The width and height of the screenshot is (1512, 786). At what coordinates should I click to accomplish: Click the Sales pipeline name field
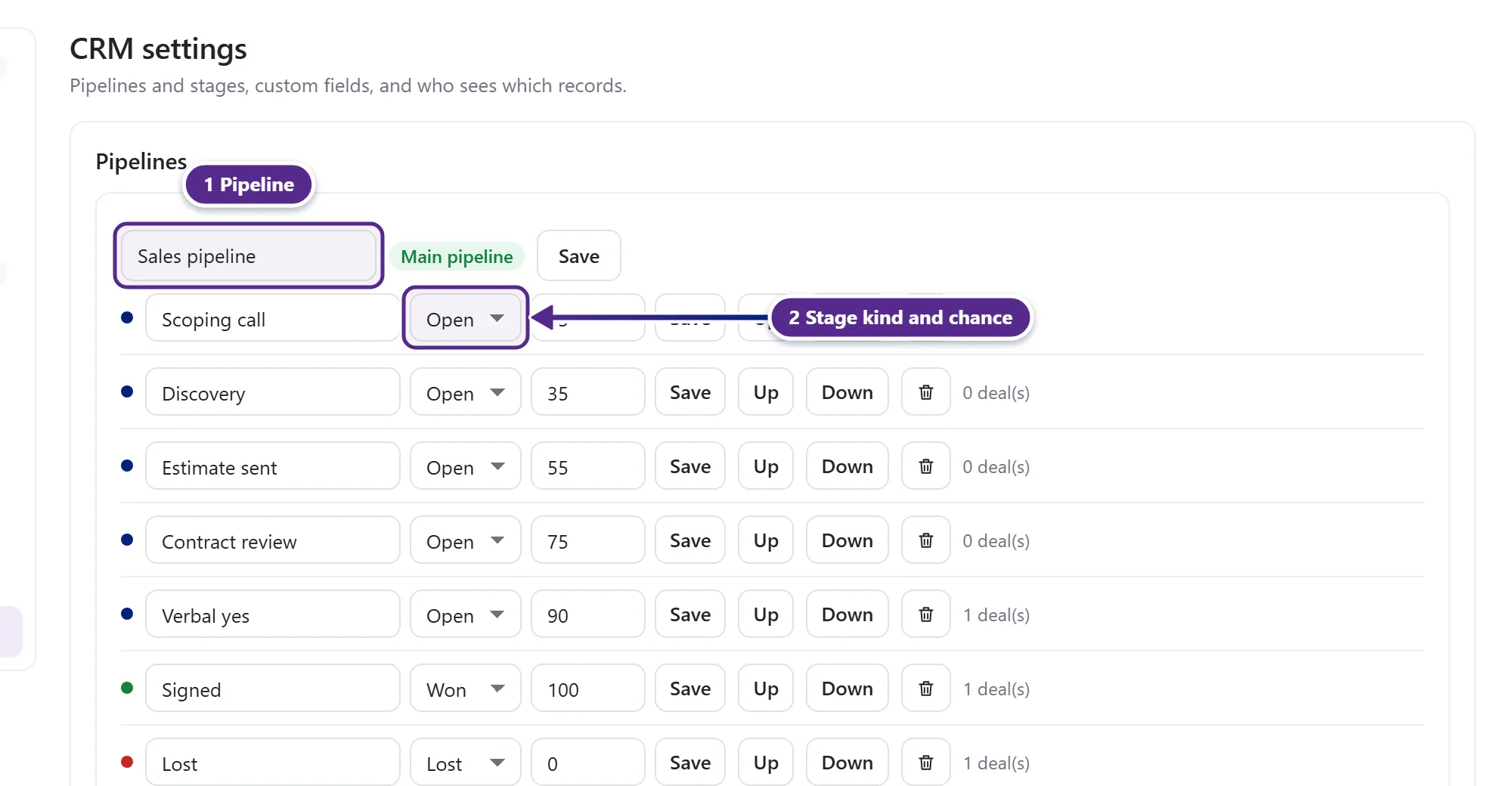[248, 255]
